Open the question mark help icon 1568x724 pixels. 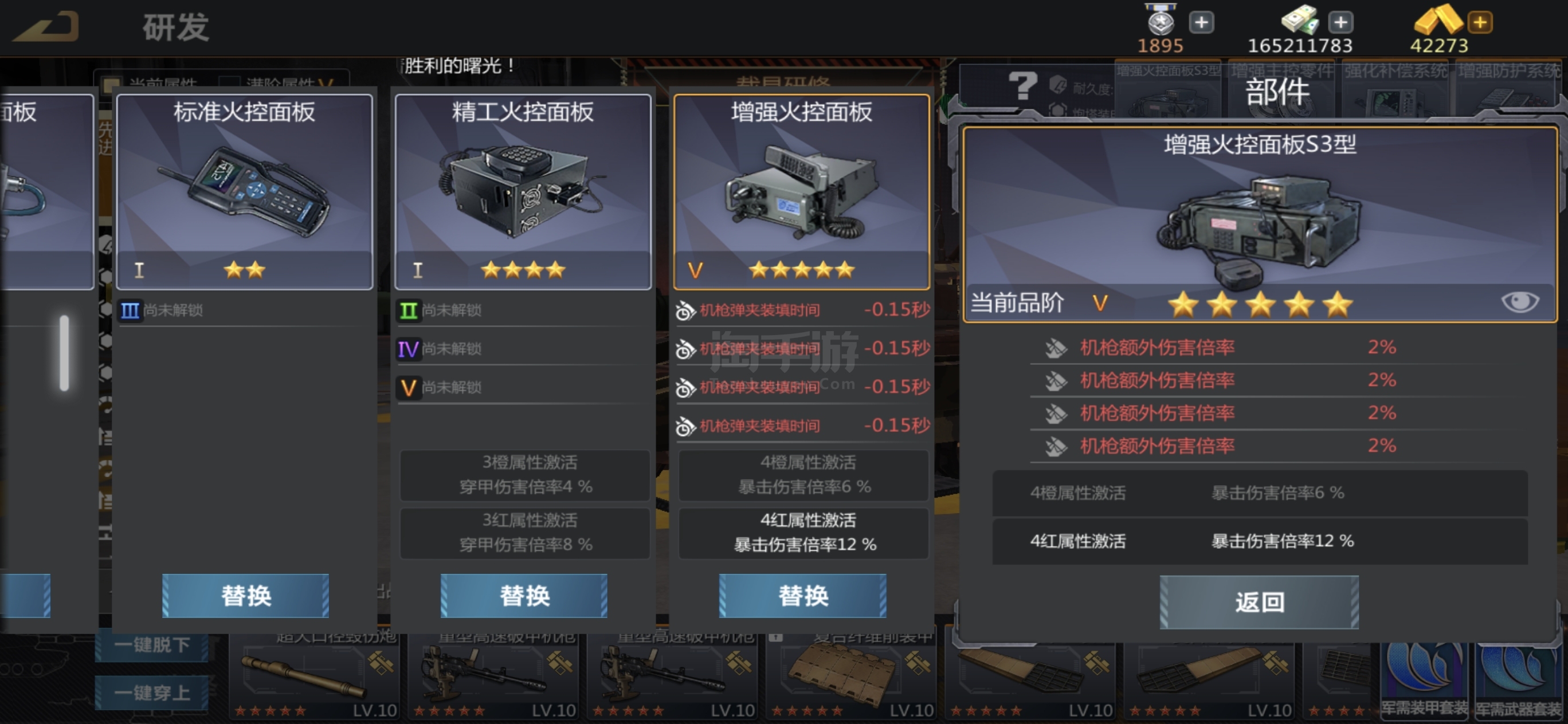[1022, 86]
